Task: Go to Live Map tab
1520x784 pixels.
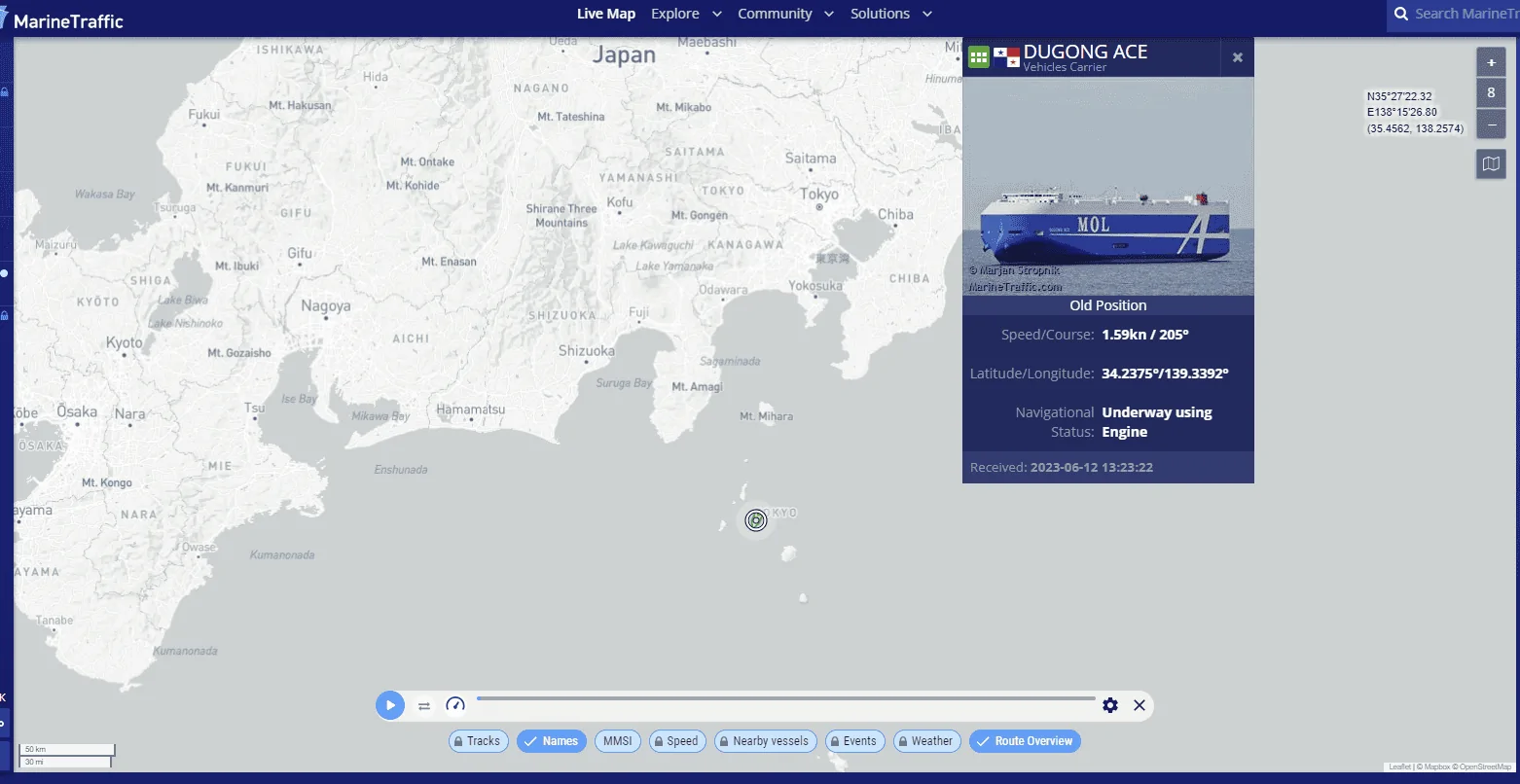Action: pos(605,14)
